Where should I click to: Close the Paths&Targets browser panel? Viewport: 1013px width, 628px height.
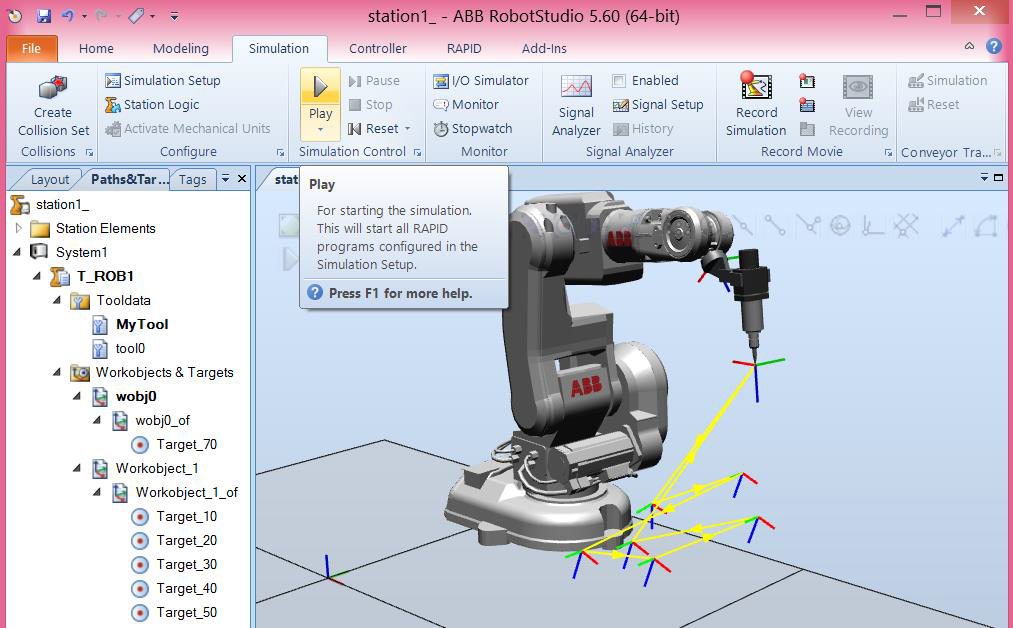click(x=242, y=178)
